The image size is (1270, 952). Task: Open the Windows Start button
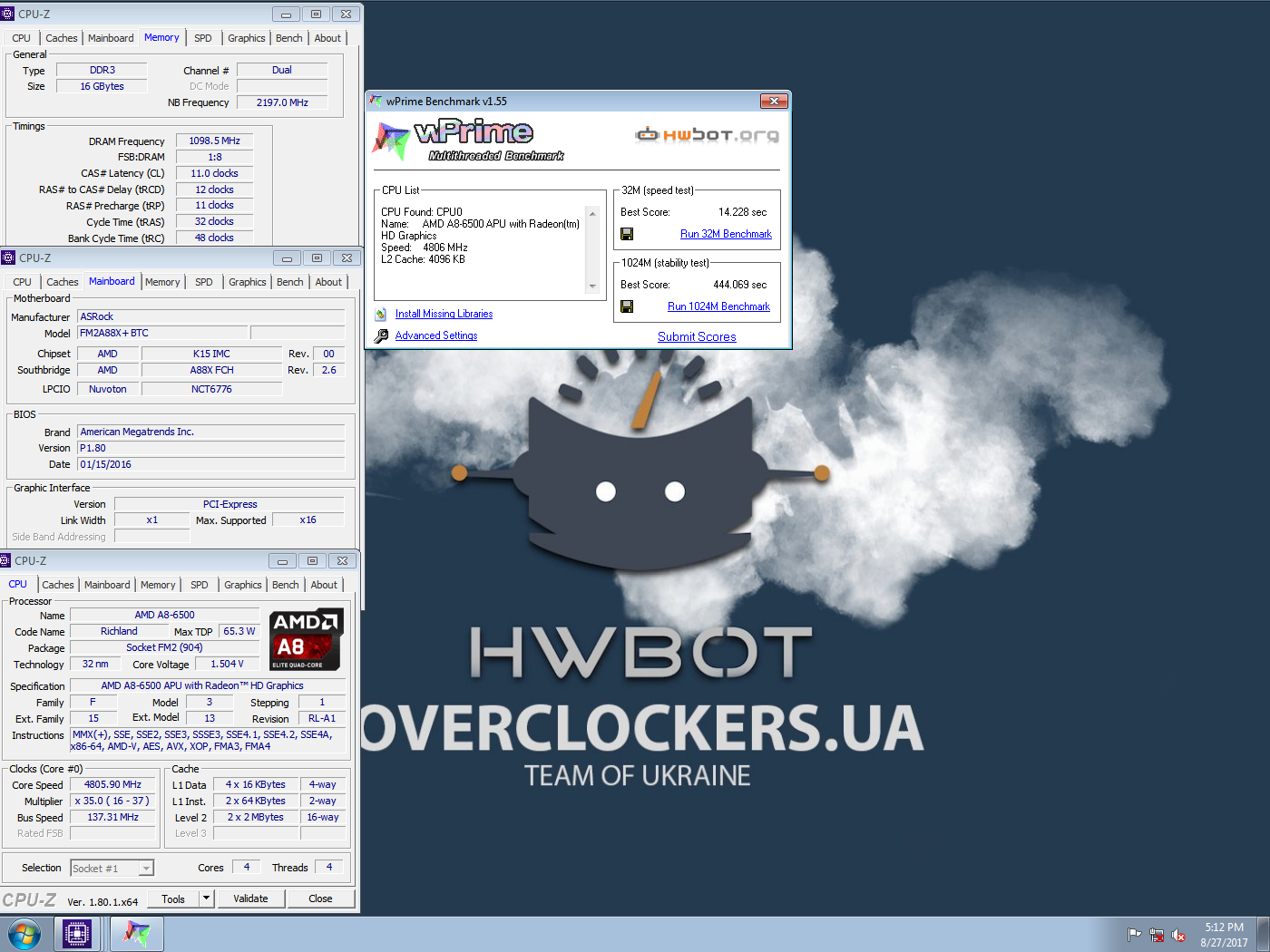coord(24,934)
